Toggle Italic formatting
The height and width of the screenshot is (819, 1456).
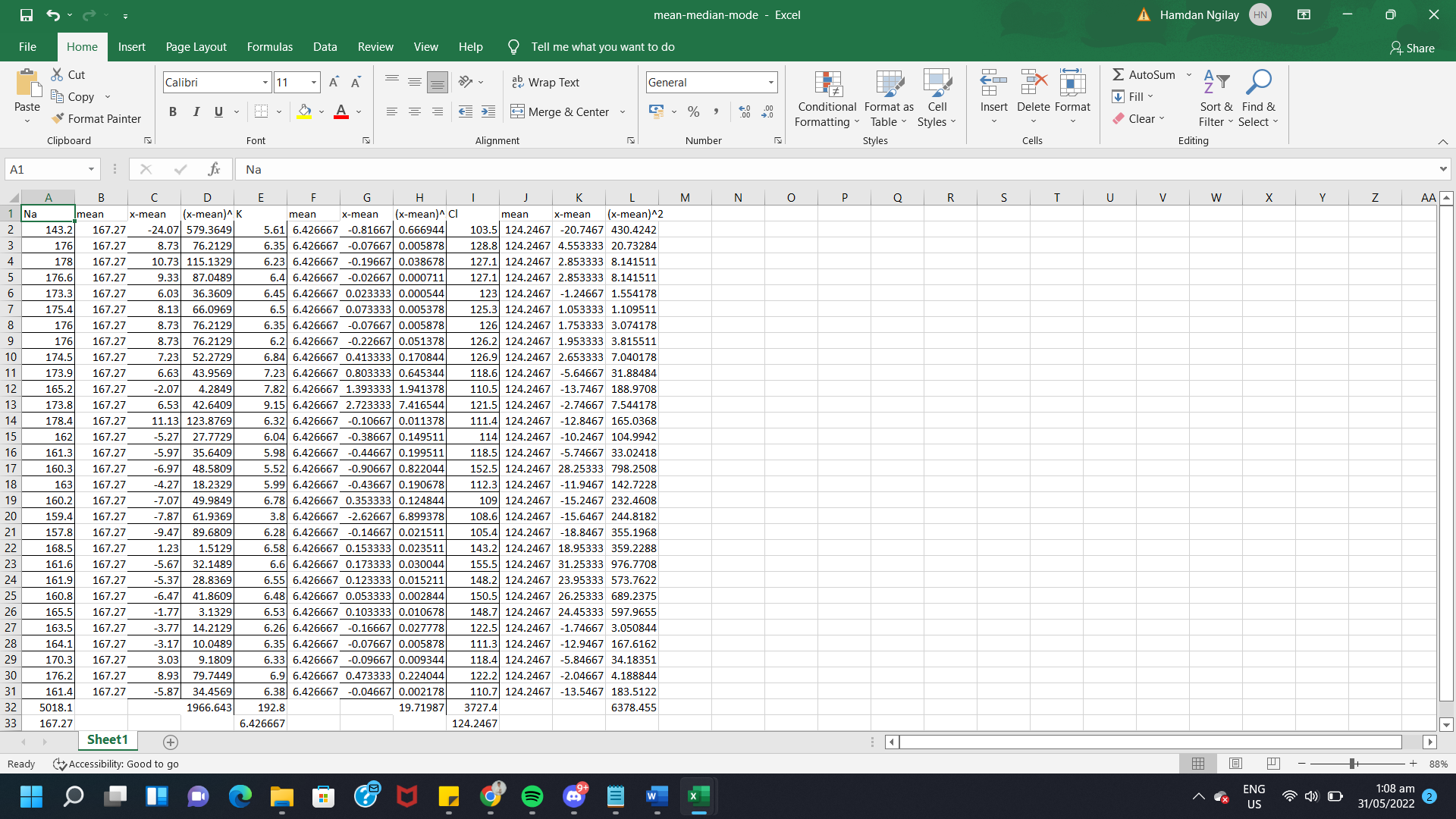[196, 111]
